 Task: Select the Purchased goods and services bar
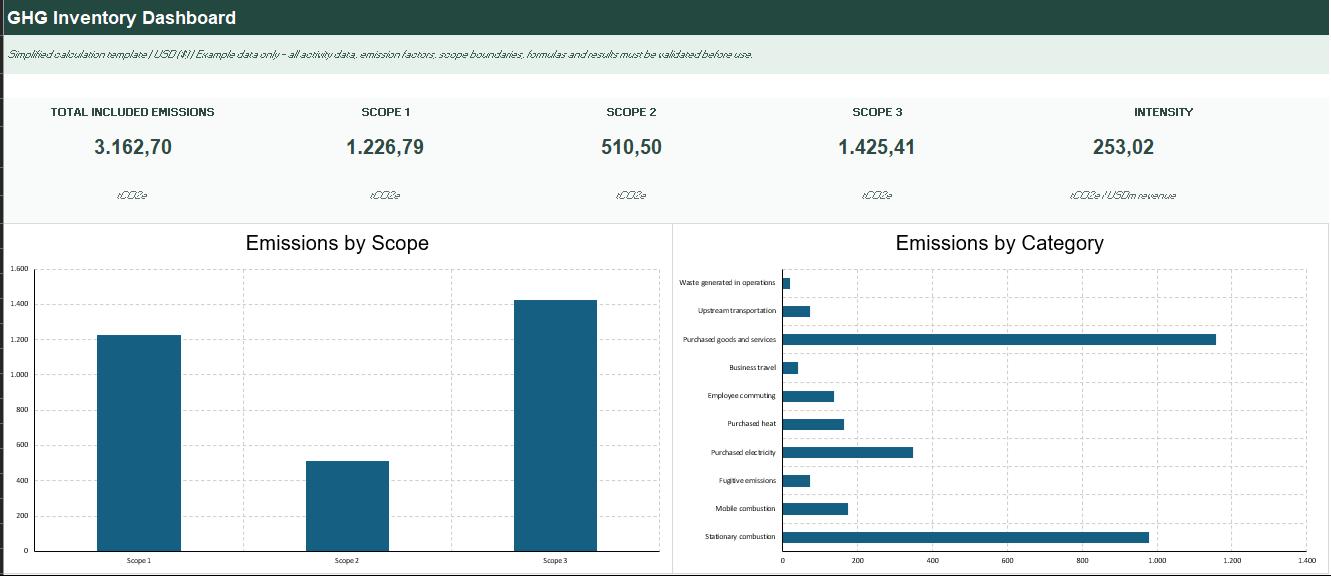pos(999,339)
